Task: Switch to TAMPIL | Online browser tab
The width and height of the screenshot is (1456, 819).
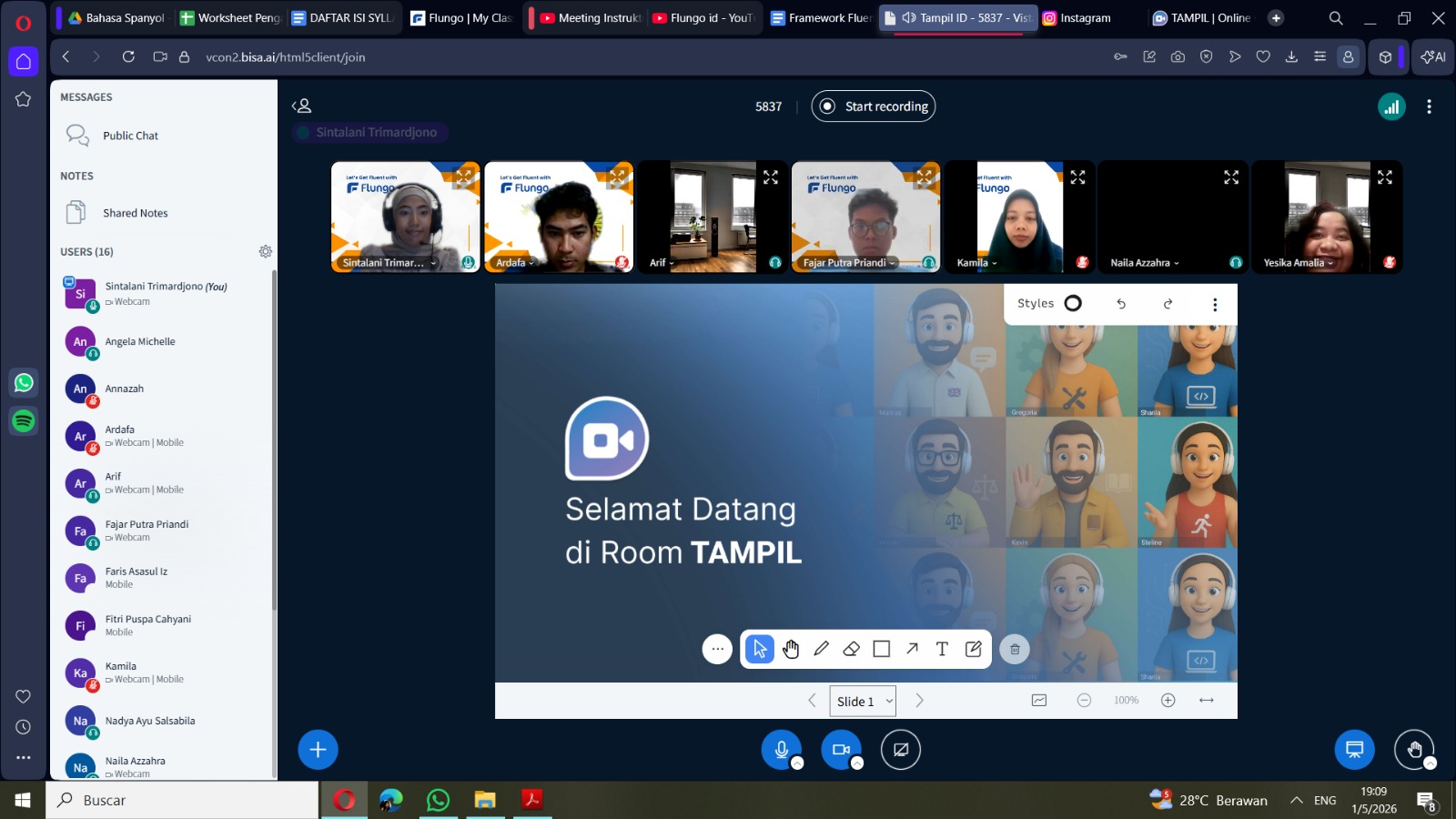Action: [1202, 17]
